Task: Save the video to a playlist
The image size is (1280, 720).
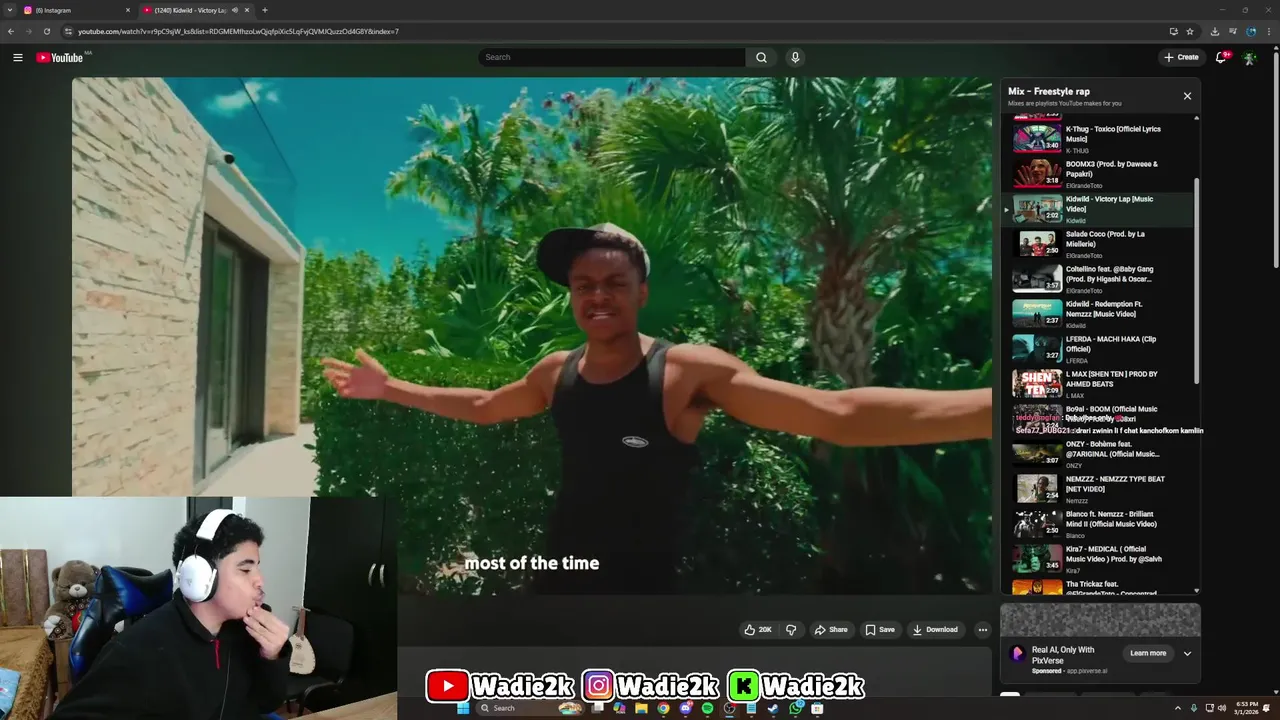Action: tap(880, 630)
